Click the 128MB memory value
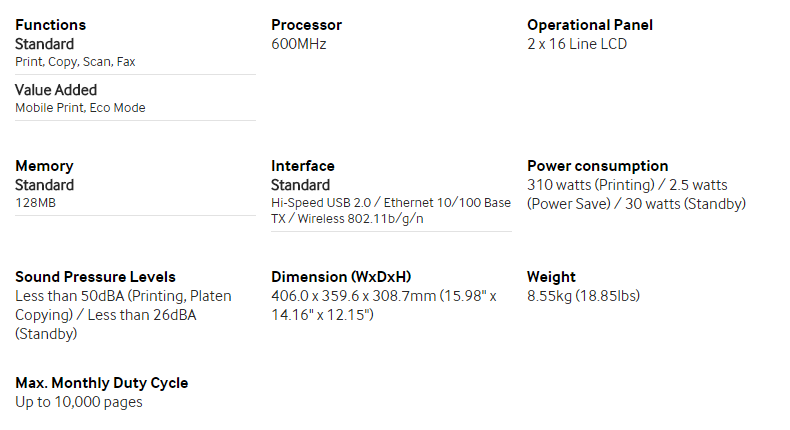Image resolution: width=790 pixels, height=430 pixels. coord(35,203)
